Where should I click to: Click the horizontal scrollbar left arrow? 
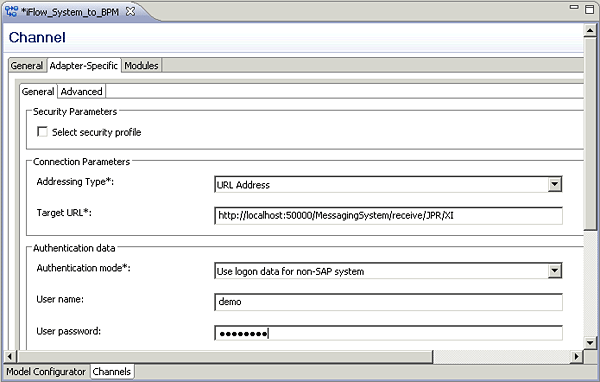click(x=10, y=357)
